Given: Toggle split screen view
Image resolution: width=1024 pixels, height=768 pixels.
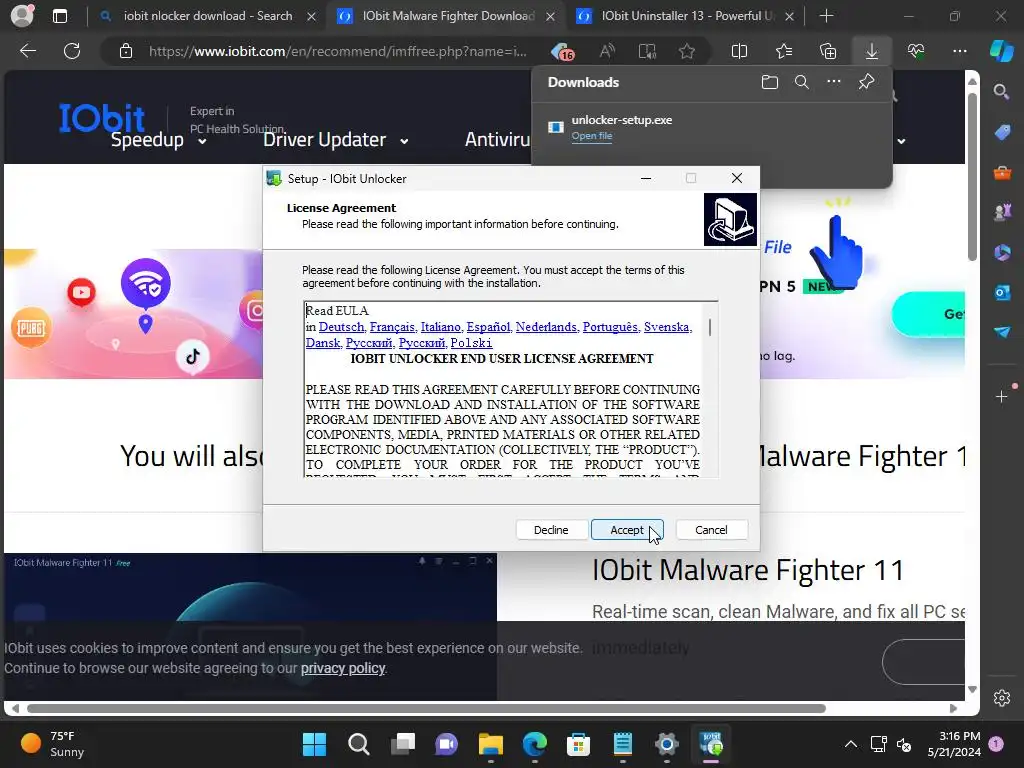Looking at the screenshot, I should [739, 51].
